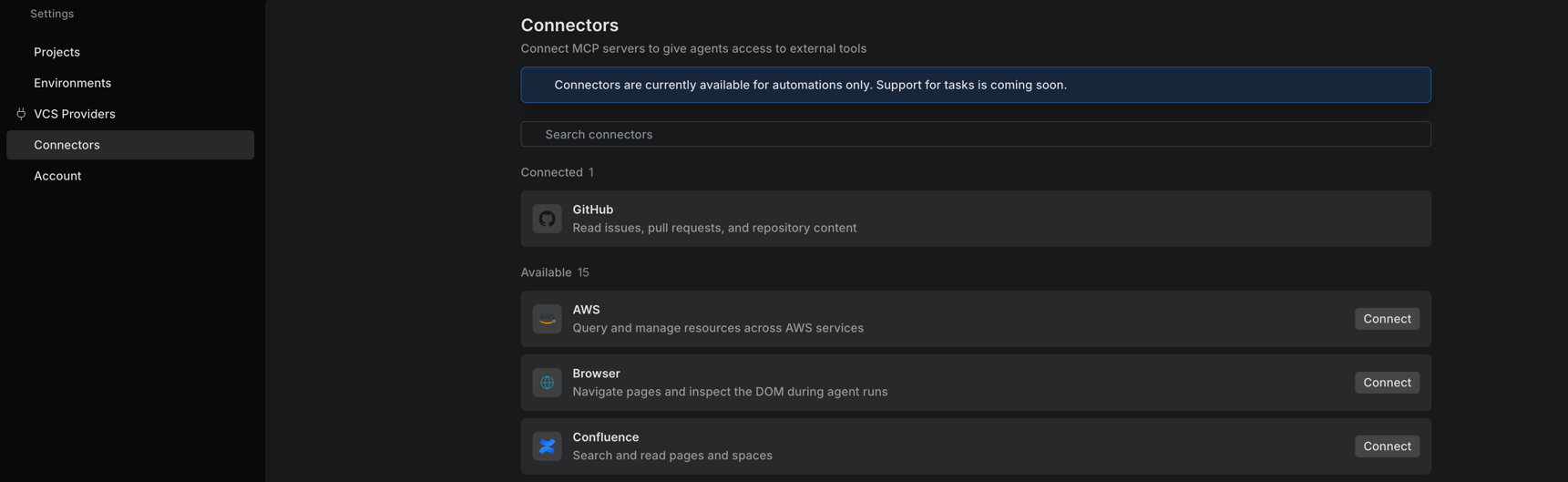Image resolution: width=1568 pixels, height=482 pixels.
Task: Connect the Browser connector
Action: (1387, 383)
